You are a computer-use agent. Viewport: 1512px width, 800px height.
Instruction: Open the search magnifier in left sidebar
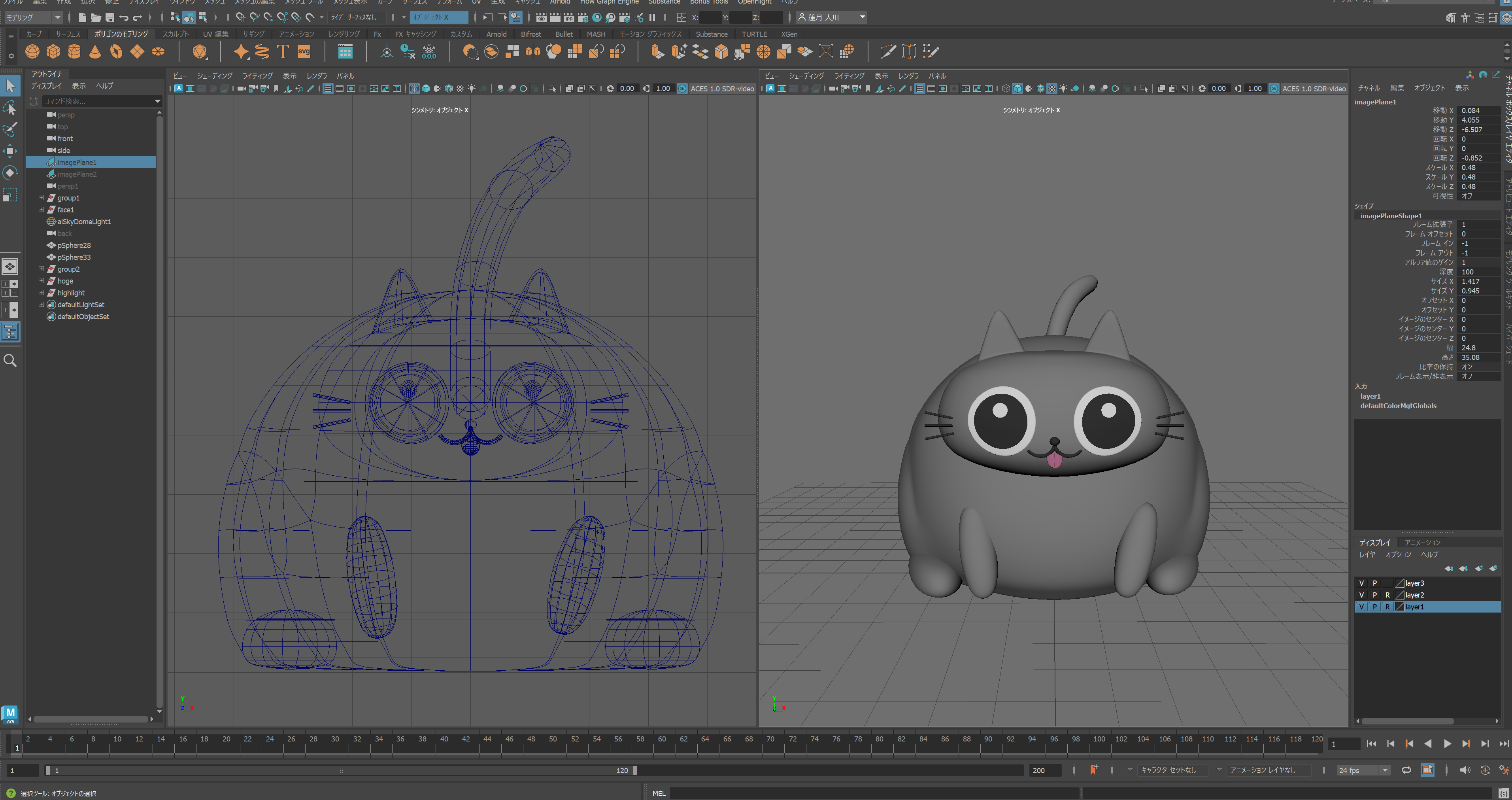(10, 361)
